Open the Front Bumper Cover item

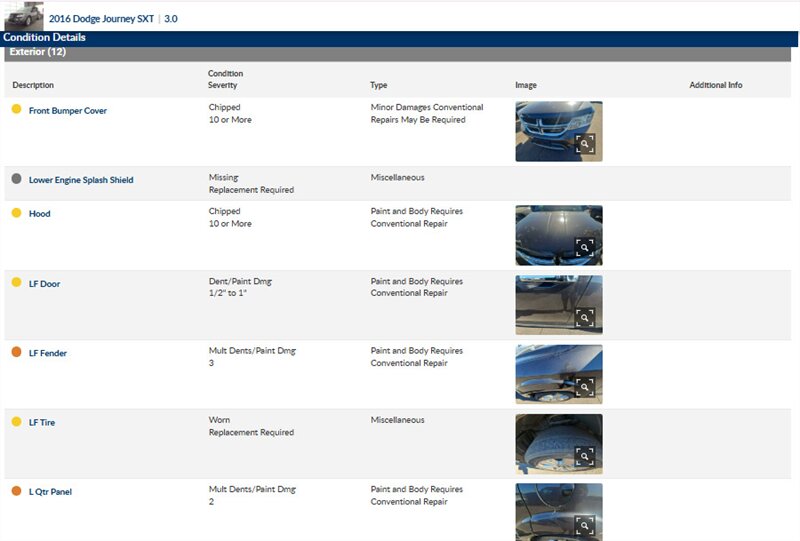(68, 111)
